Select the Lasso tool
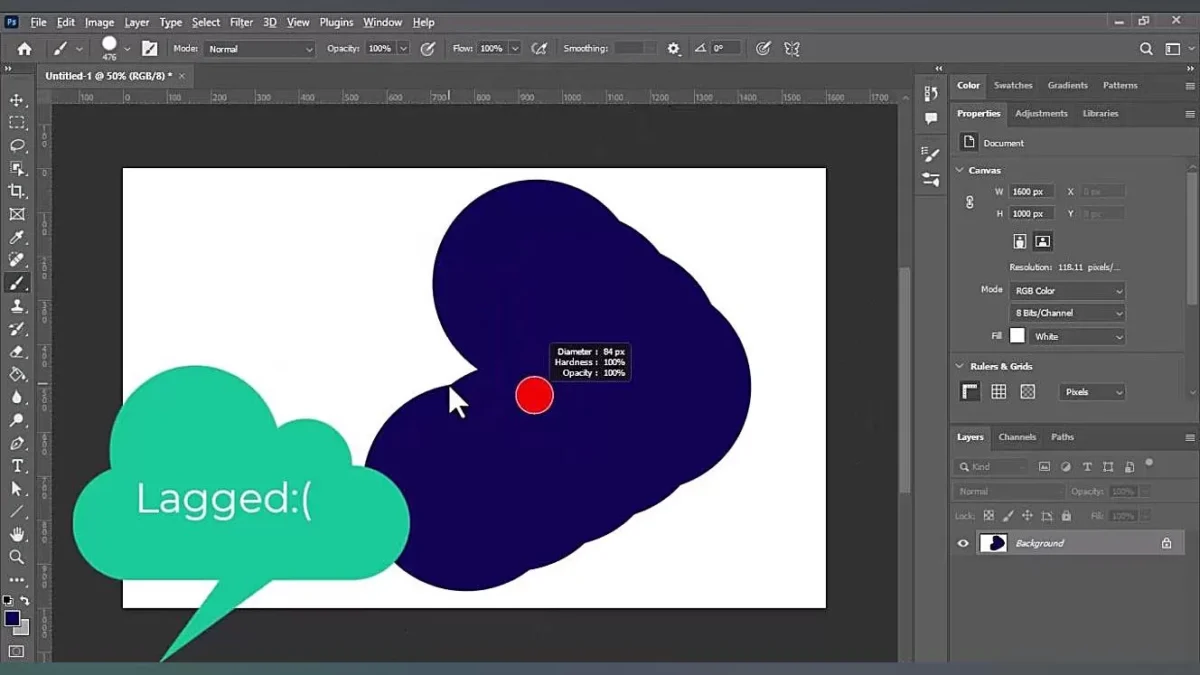The height and width of the screenshot is (675, 1200). click(17, 146)
